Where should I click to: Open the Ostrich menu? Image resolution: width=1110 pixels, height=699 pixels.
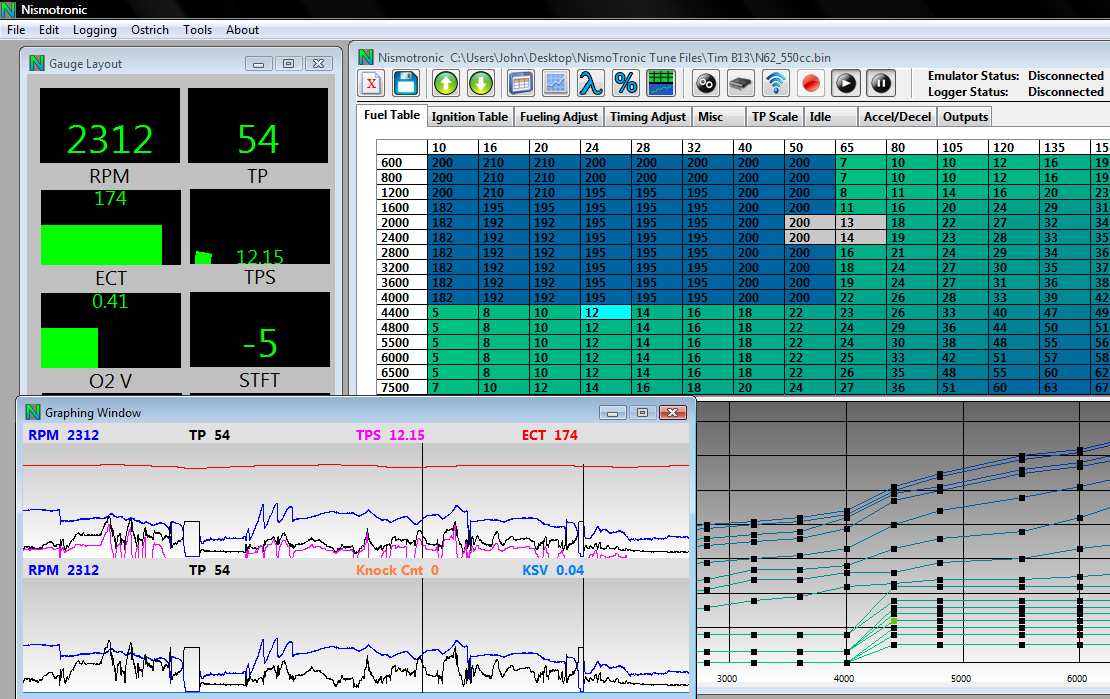[x=150, y=30]
